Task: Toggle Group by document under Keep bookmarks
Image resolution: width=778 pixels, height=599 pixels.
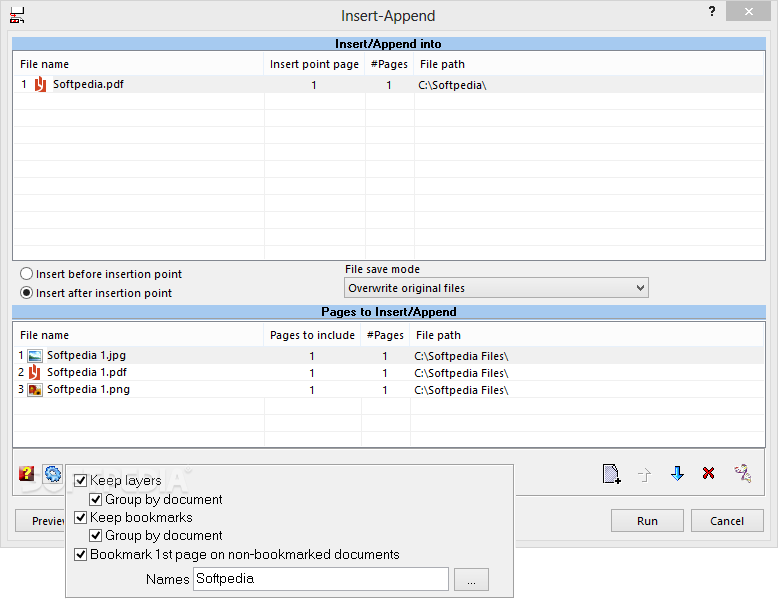Action: [95, 535]
